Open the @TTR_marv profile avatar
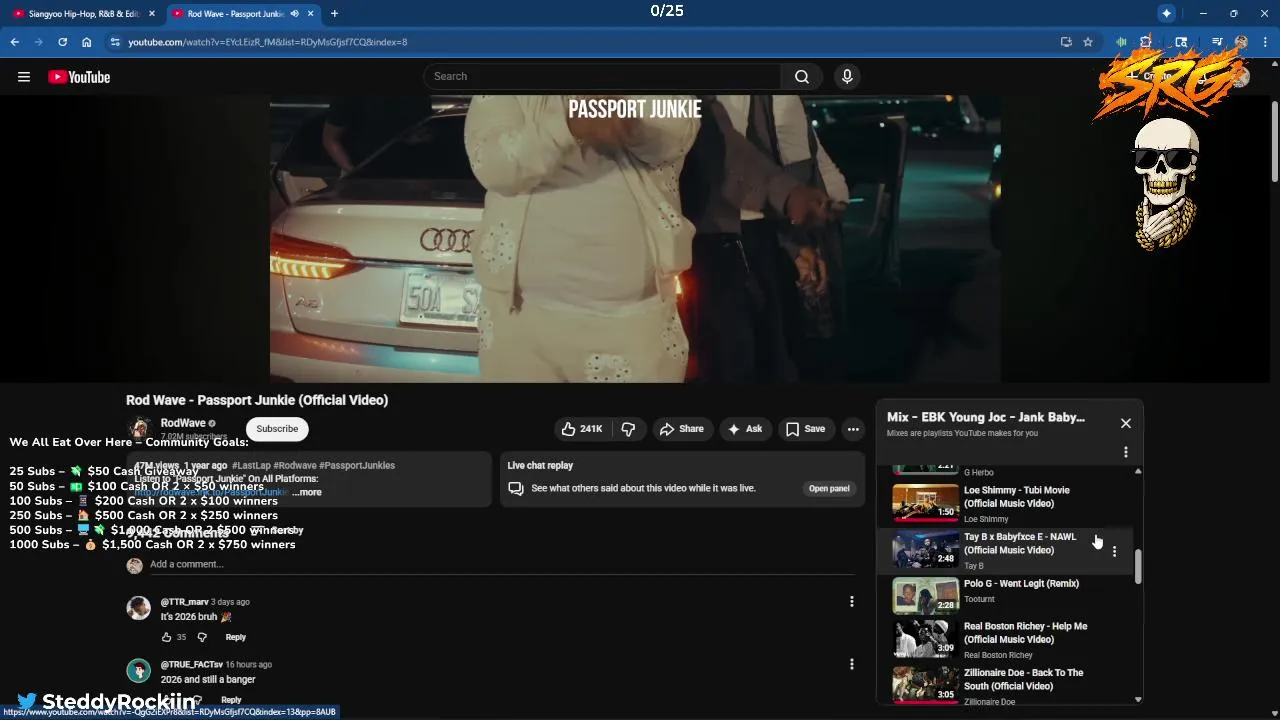Image resolution: width=1280 pixels, height=720 pixels. (x=139, y=608)
